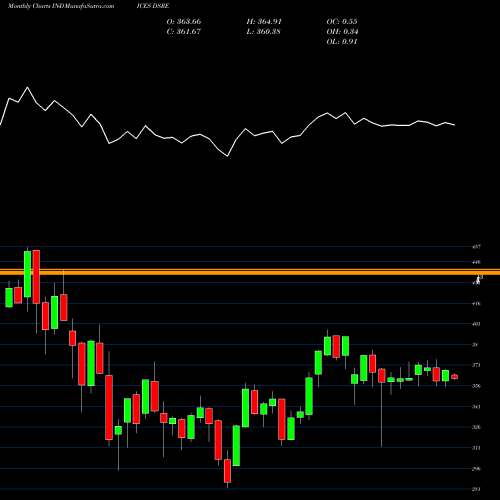Click the 446 price axis label
This screenshot has height=500, width=500.
point(477,262)
